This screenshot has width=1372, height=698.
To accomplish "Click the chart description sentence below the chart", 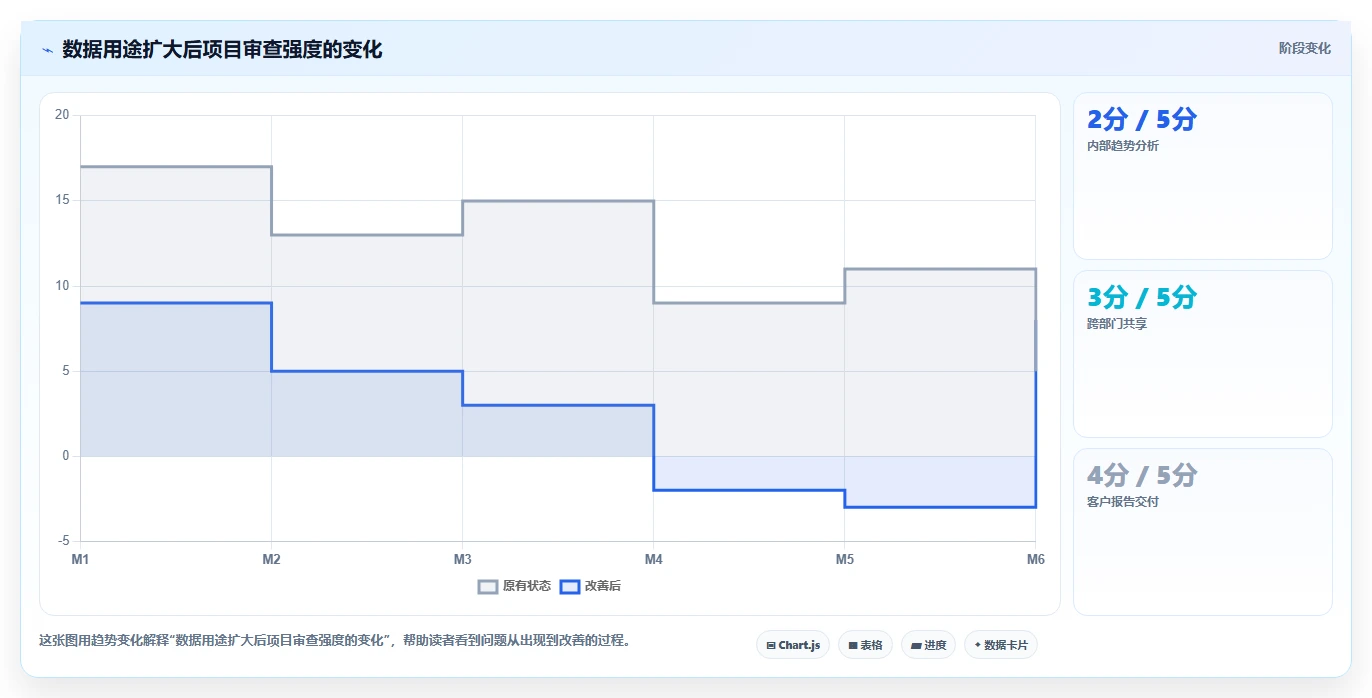I will click(x=336, y=641).
